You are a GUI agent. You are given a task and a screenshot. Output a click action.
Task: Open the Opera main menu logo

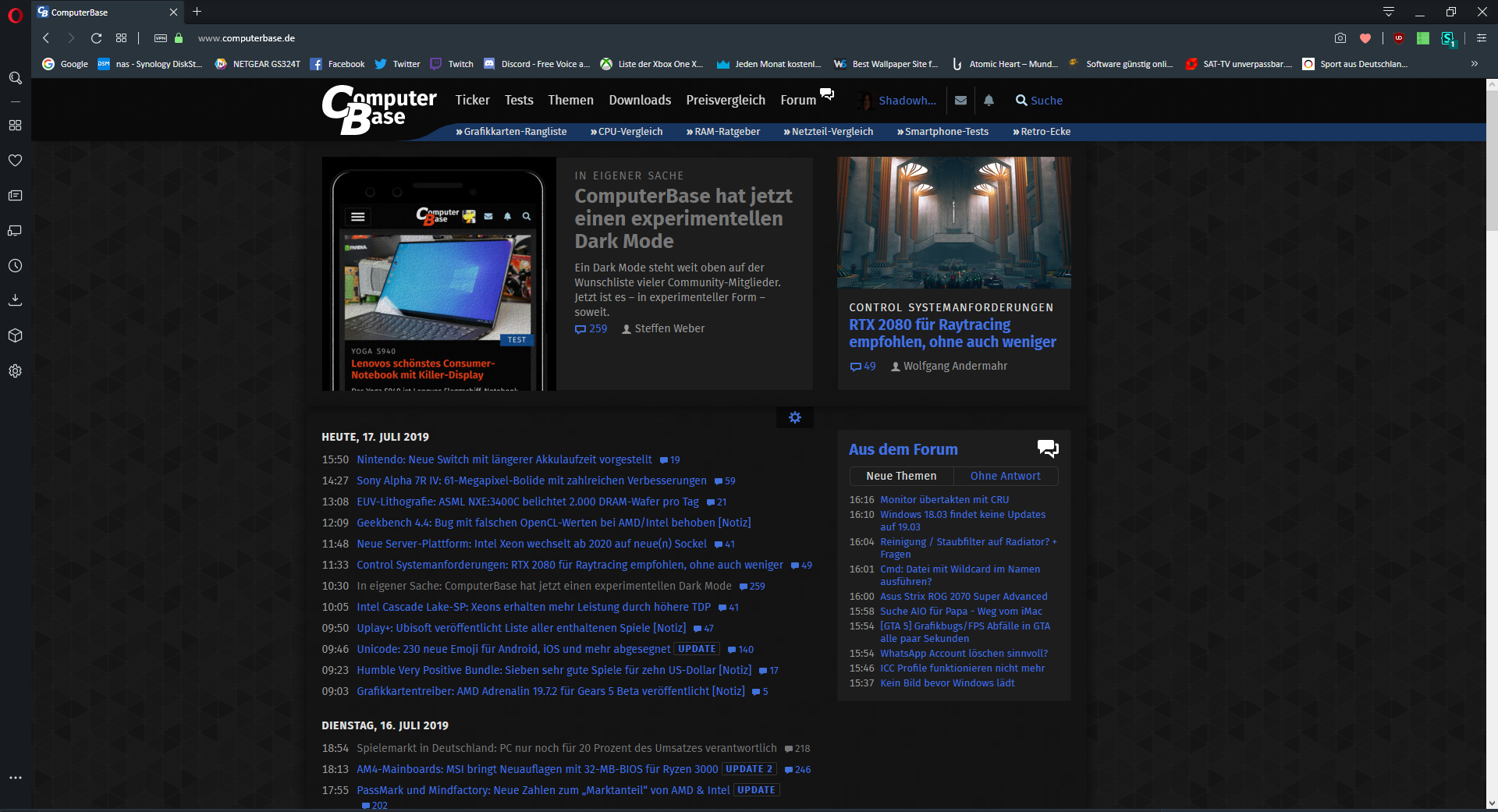[x=15, y=15]
